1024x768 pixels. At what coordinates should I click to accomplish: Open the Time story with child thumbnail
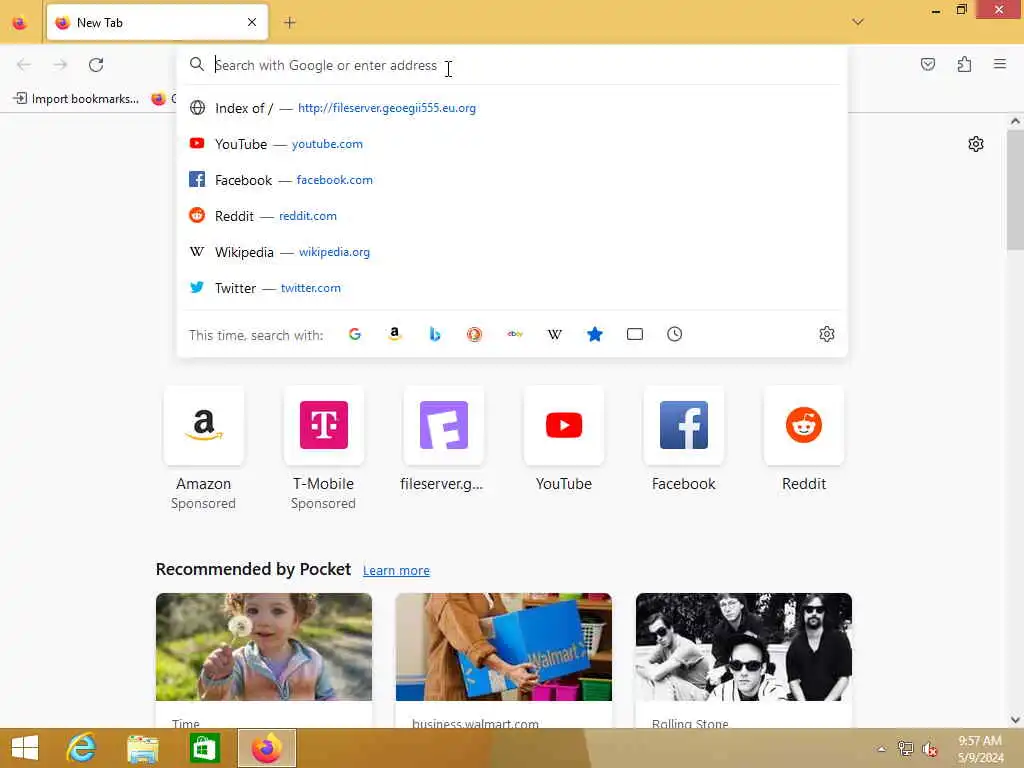(x=264, y=647)
